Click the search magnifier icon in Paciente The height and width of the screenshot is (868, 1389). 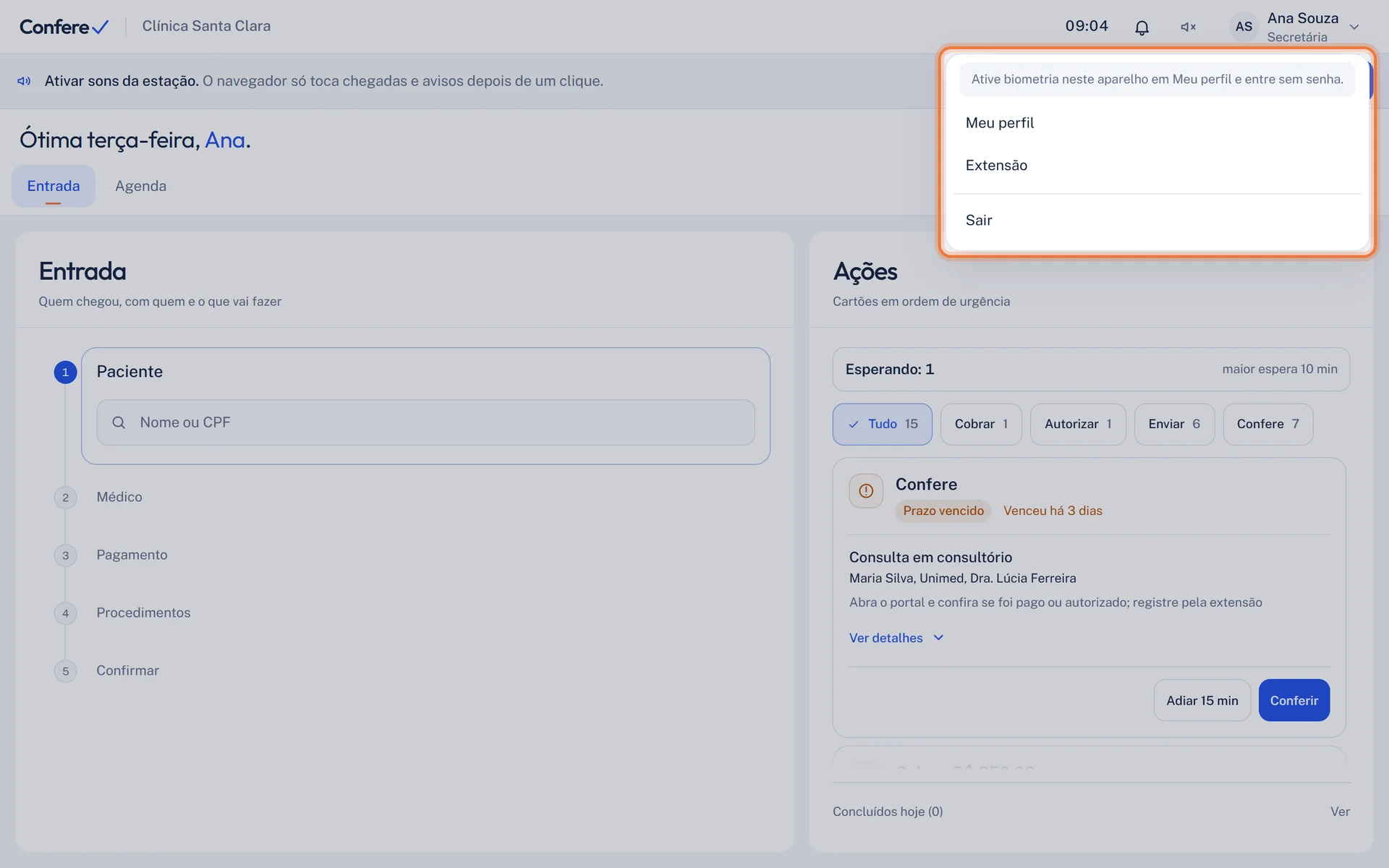click(119, 422)
